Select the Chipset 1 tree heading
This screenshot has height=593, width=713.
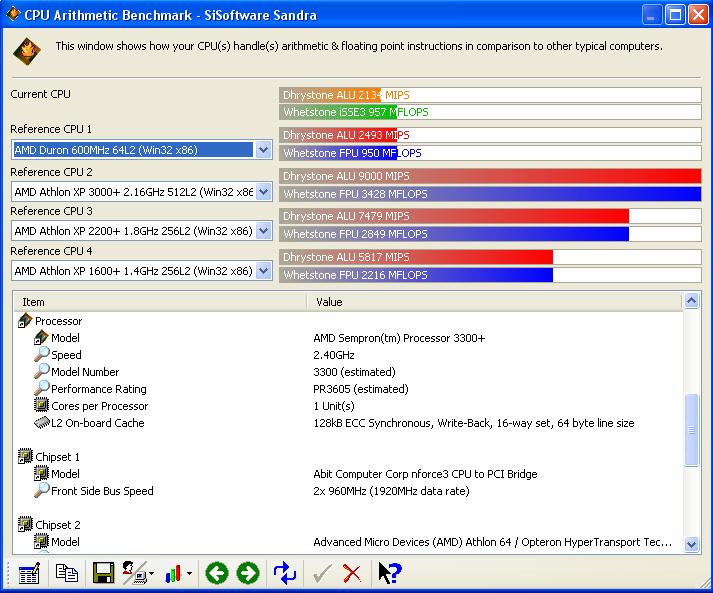pos(57,457)
